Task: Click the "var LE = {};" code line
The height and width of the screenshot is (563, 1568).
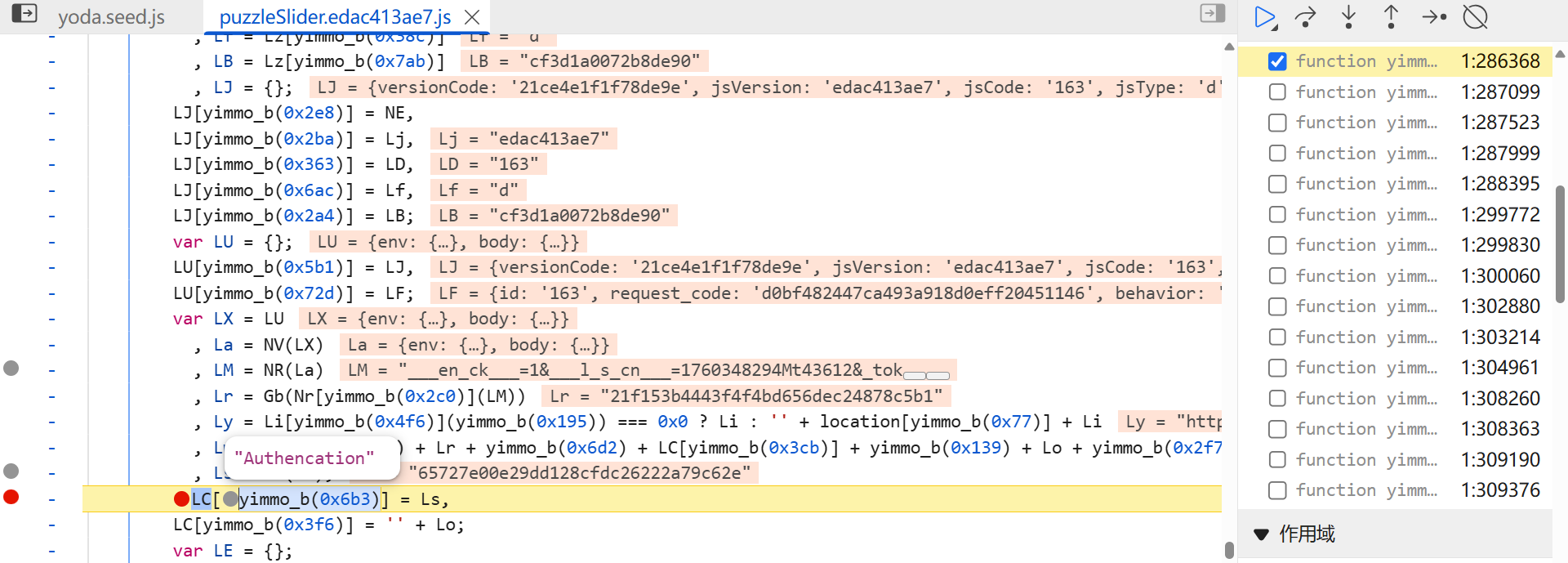Action: coord(232,551)
